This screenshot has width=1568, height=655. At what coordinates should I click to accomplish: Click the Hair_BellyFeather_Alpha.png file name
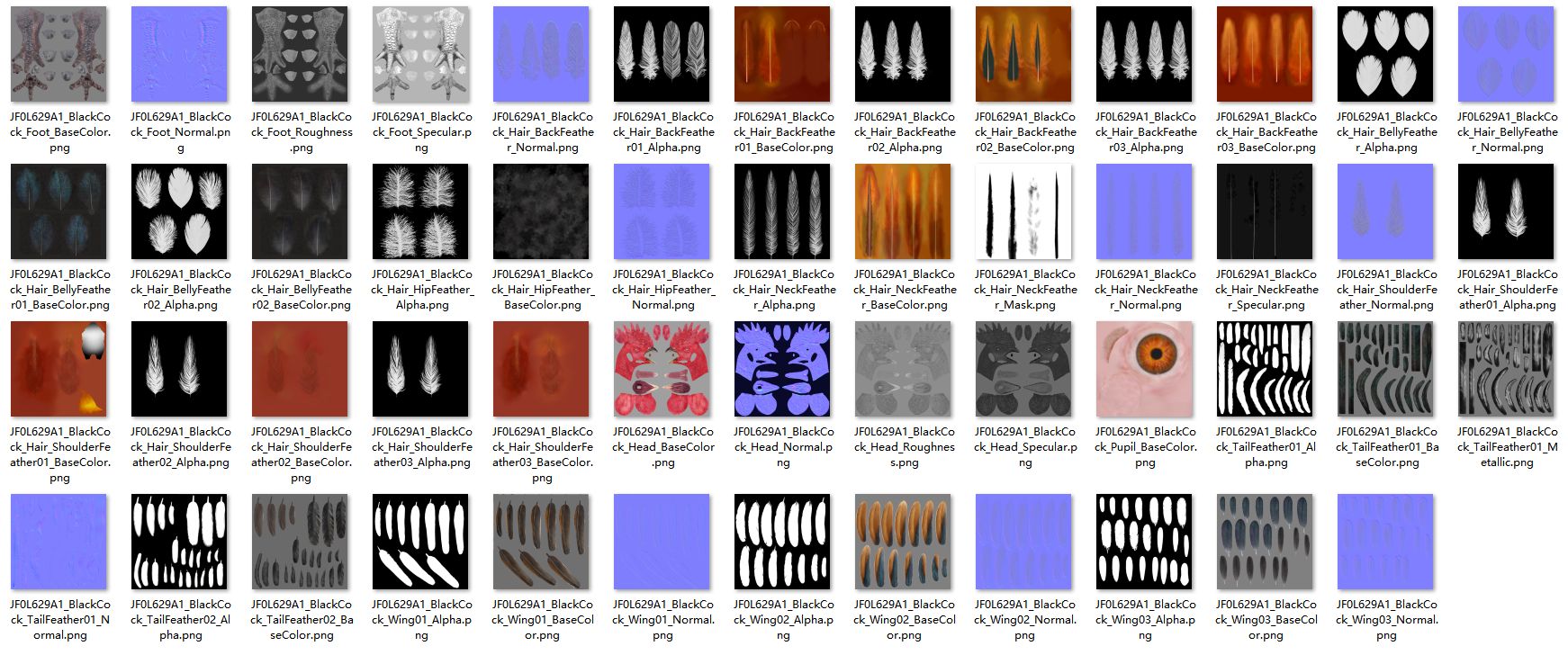[1386, 132]
